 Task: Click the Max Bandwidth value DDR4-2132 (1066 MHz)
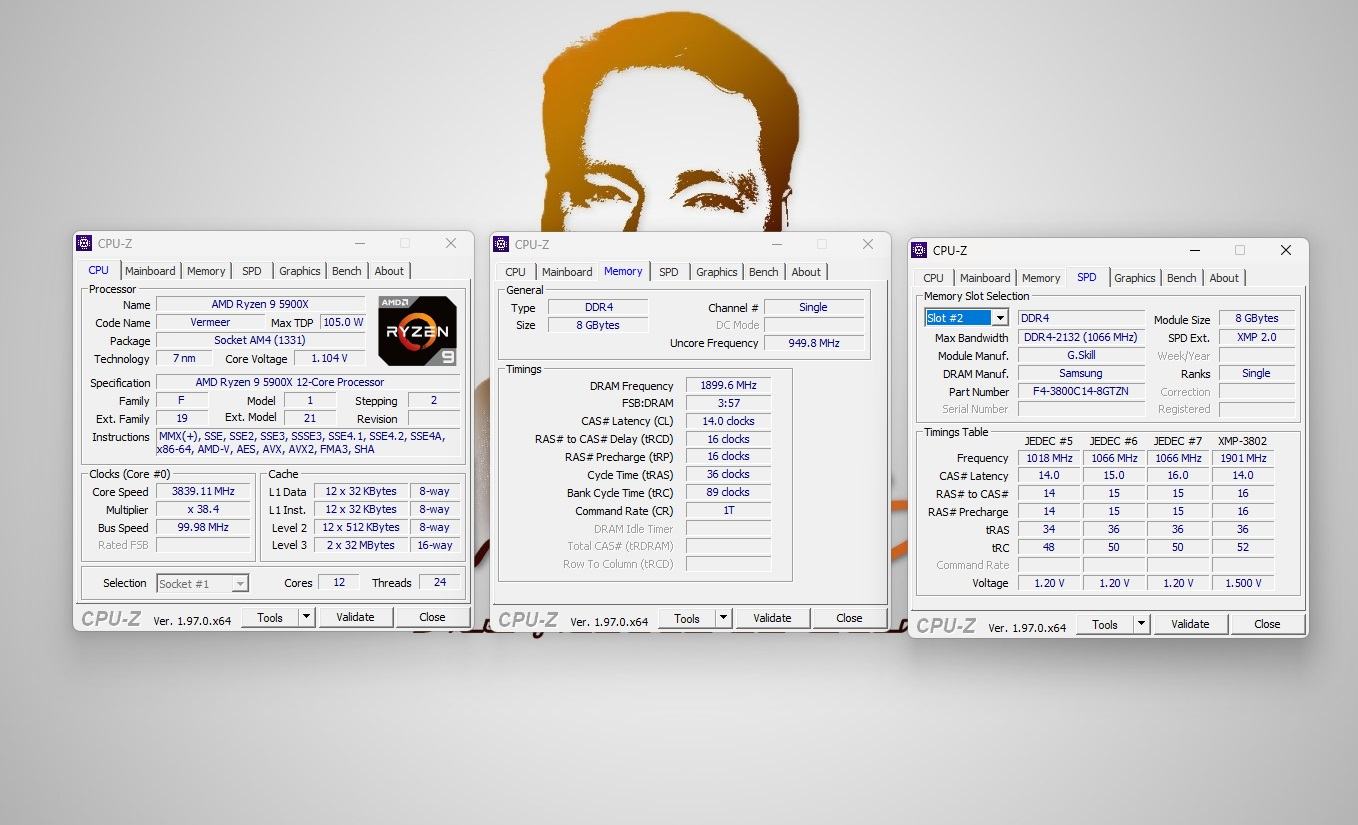tap(1081, 337)
